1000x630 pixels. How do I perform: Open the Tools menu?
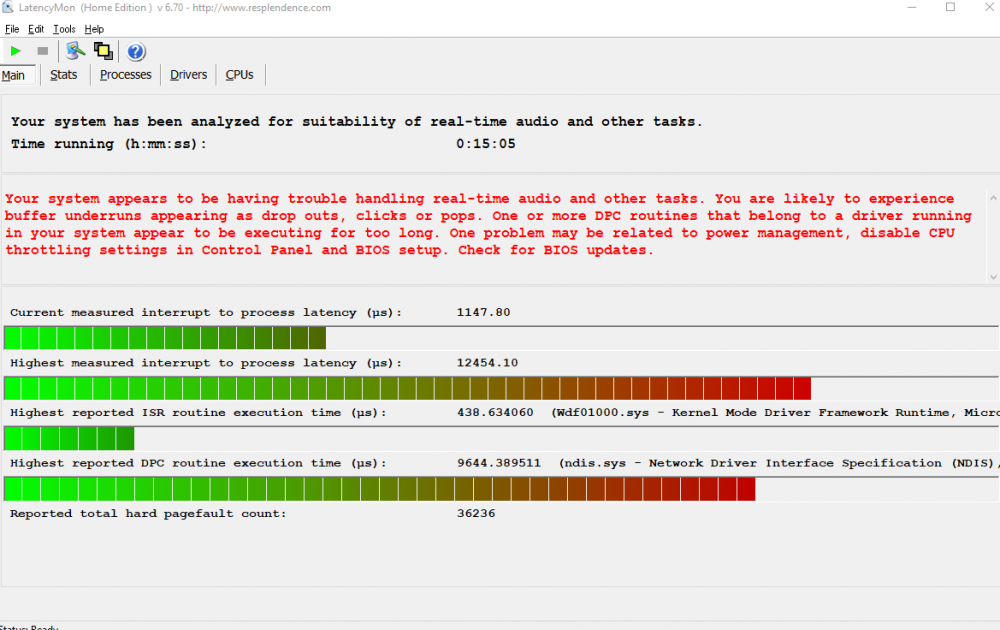point(64,29)
